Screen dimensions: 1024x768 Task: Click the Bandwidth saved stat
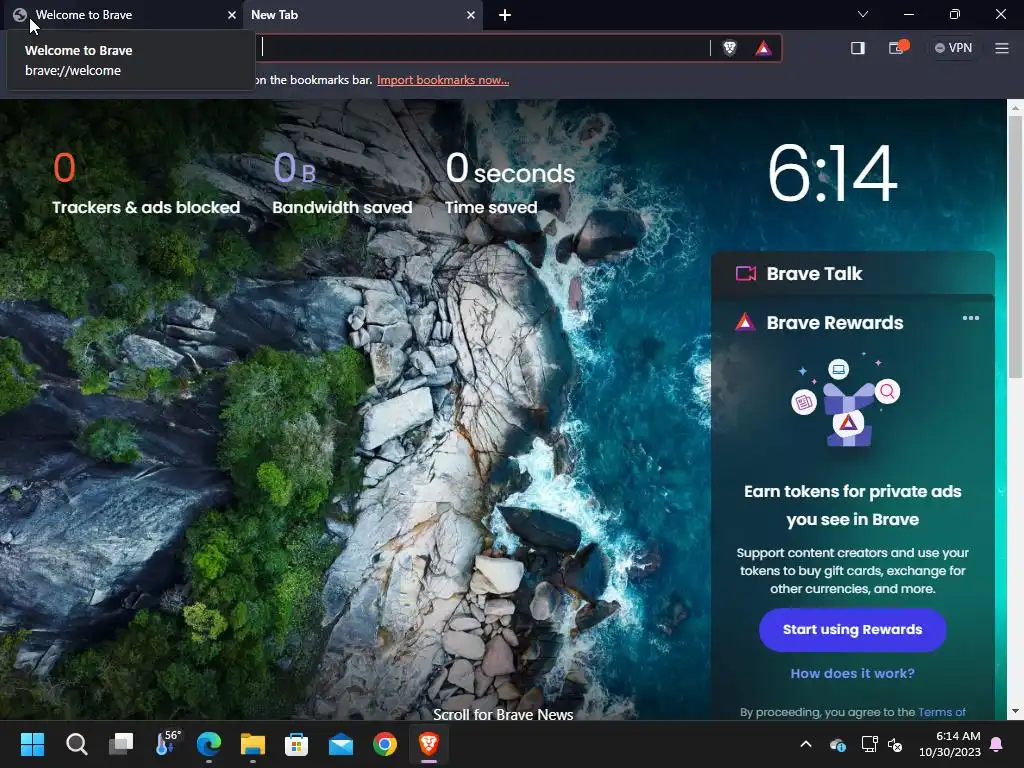click(x=342, y=184)
